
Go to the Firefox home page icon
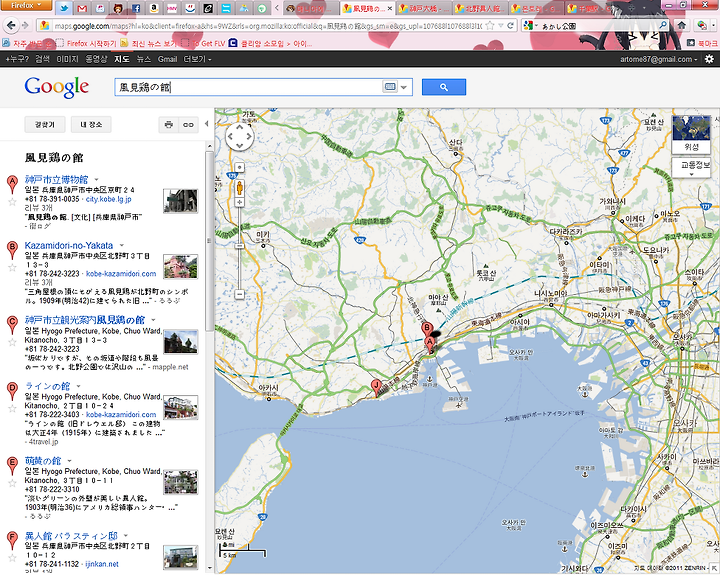coord(682,25)
